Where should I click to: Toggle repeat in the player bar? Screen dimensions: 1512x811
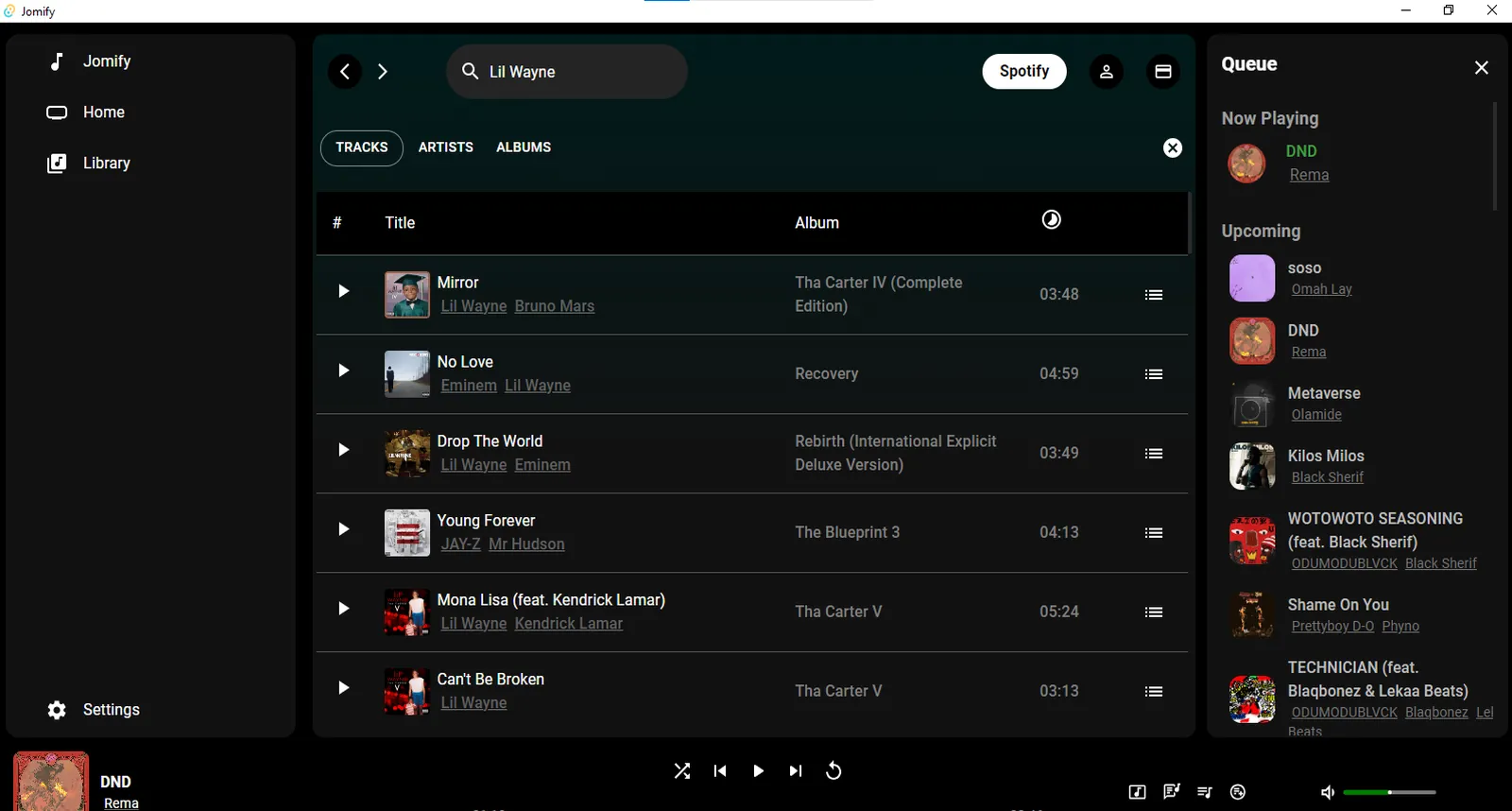click(833, 771)
